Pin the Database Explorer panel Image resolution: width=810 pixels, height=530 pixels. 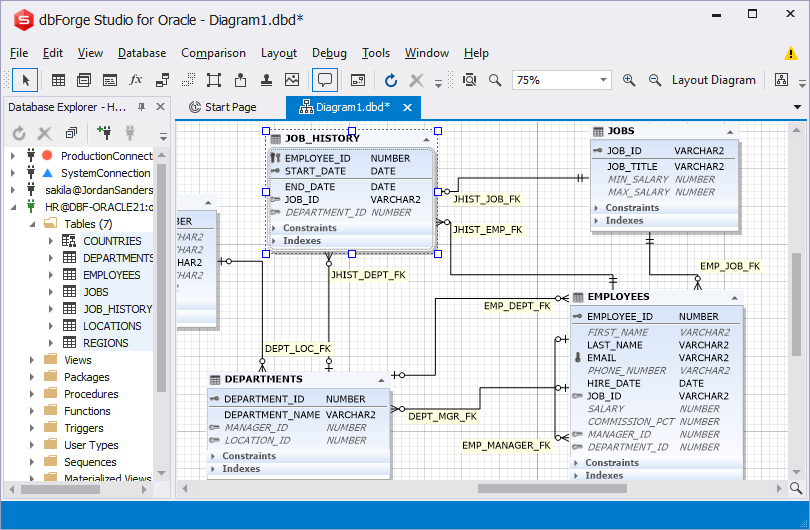pyautogui.click(x=142, y=107)
